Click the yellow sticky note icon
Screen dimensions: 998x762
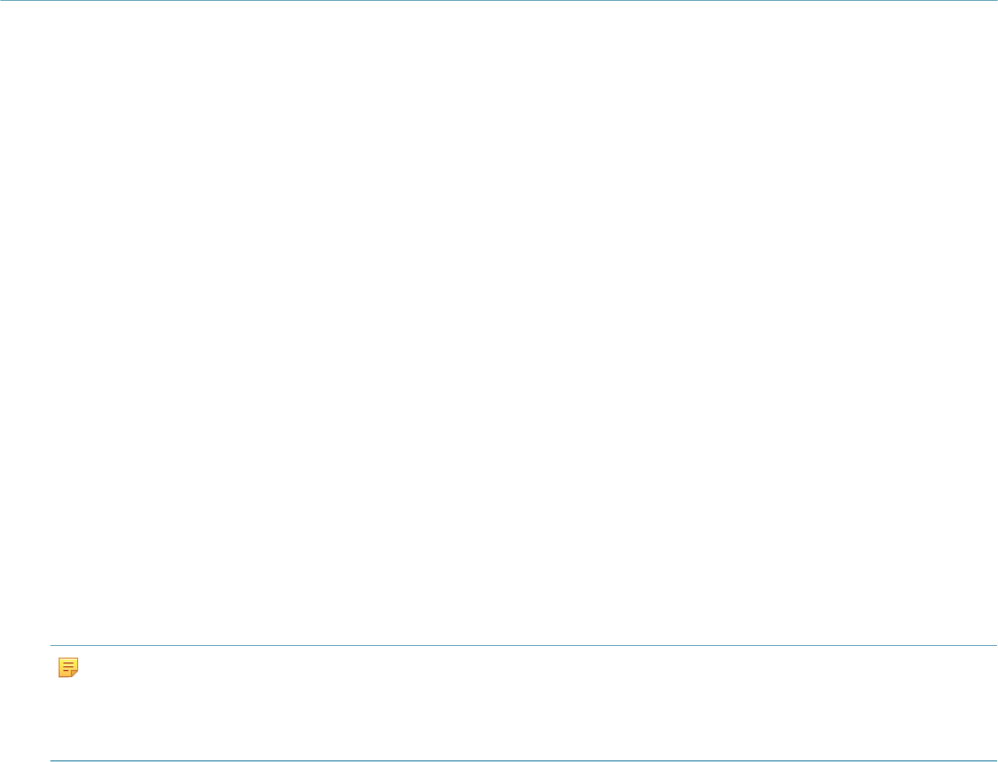point(68,667)
